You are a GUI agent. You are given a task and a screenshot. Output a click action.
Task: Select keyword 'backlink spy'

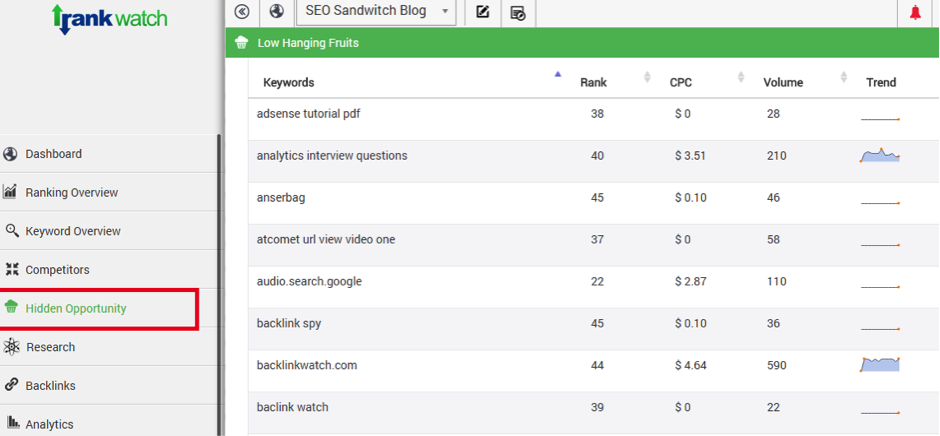(288, 323)
